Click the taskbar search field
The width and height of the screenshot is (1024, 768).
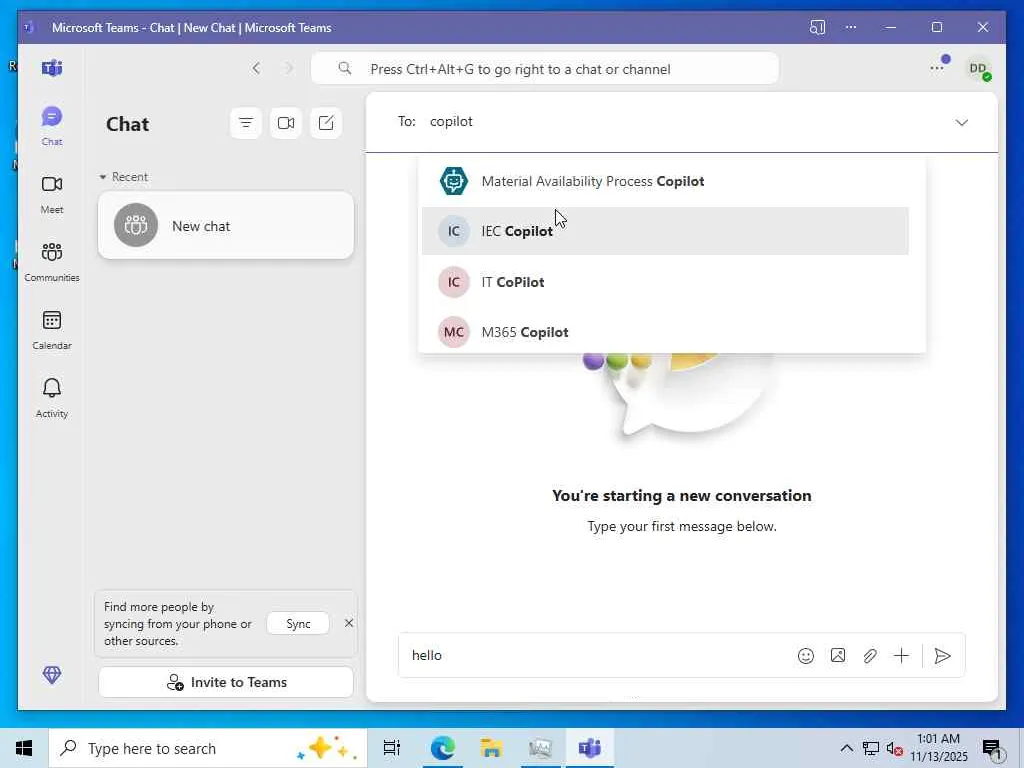click(208, 748)
